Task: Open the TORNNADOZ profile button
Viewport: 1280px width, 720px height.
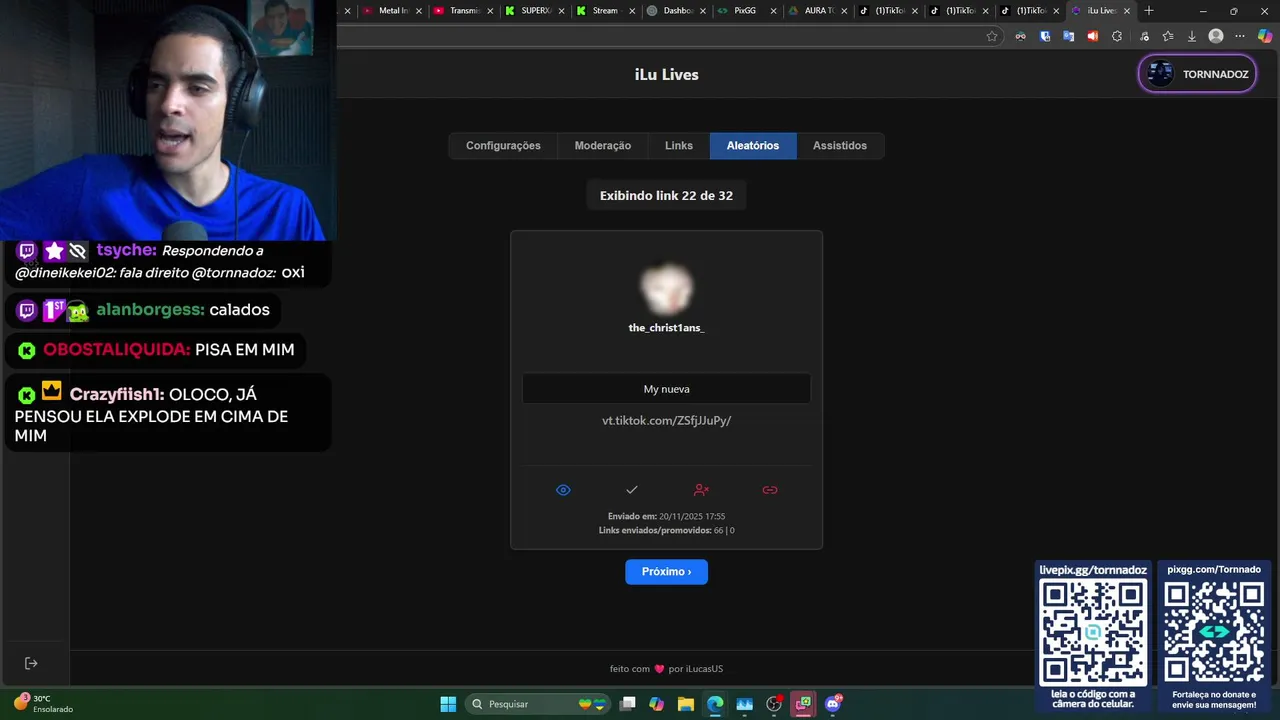Action: tap(1197, 74)
